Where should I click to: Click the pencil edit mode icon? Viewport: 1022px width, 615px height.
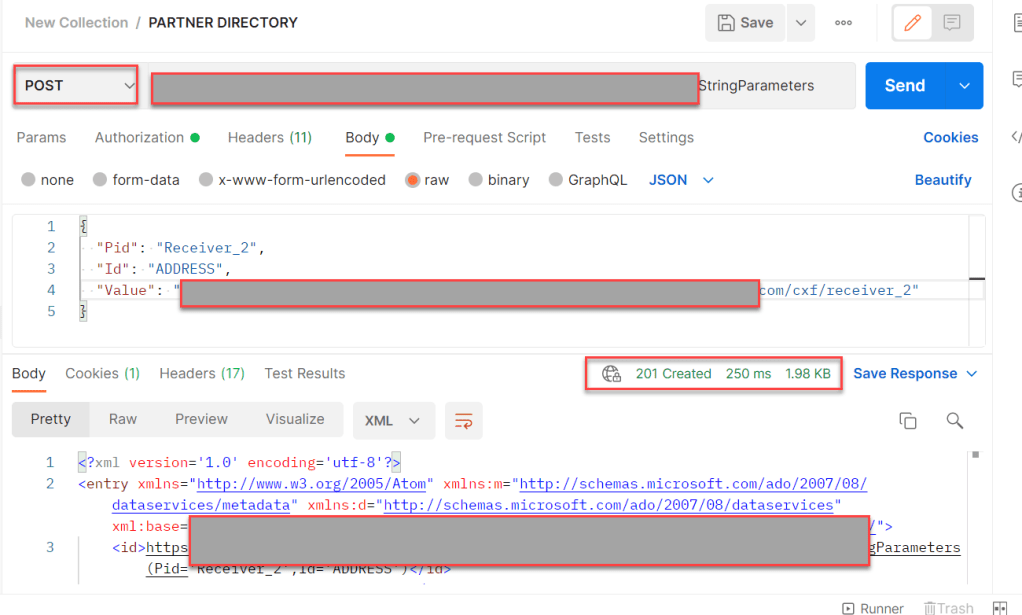tap(912, 23)
